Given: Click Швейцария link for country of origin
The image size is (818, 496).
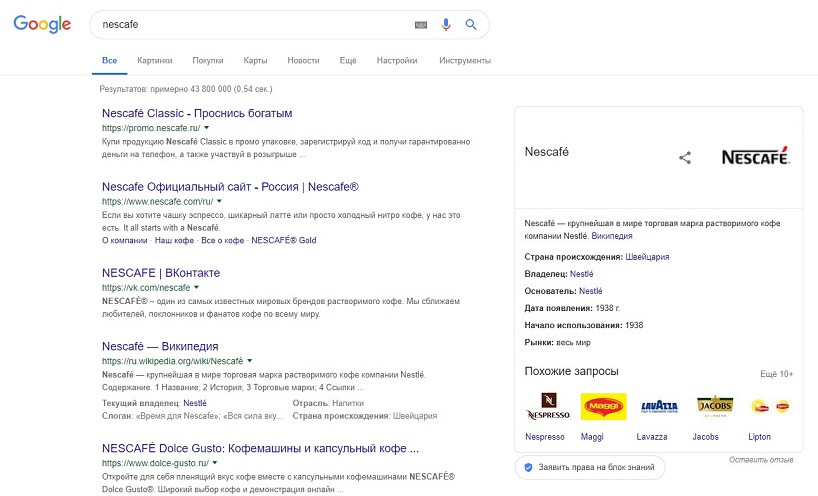Looking at the screenshot, I should click(x=647, y=257).
